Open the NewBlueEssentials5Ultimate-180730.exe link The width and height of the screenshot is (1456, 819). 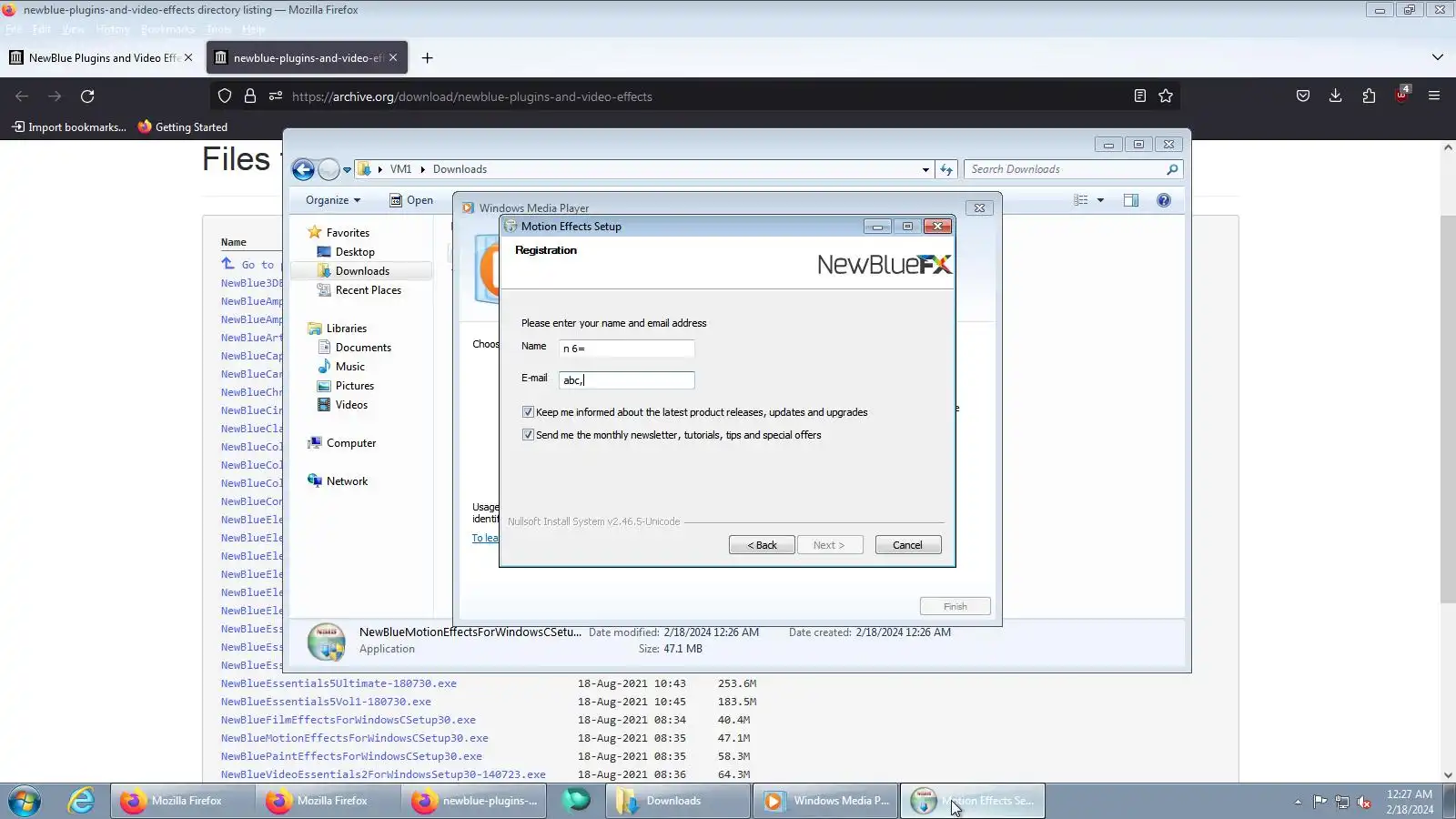pyautogui.click(x=339, y=683)
